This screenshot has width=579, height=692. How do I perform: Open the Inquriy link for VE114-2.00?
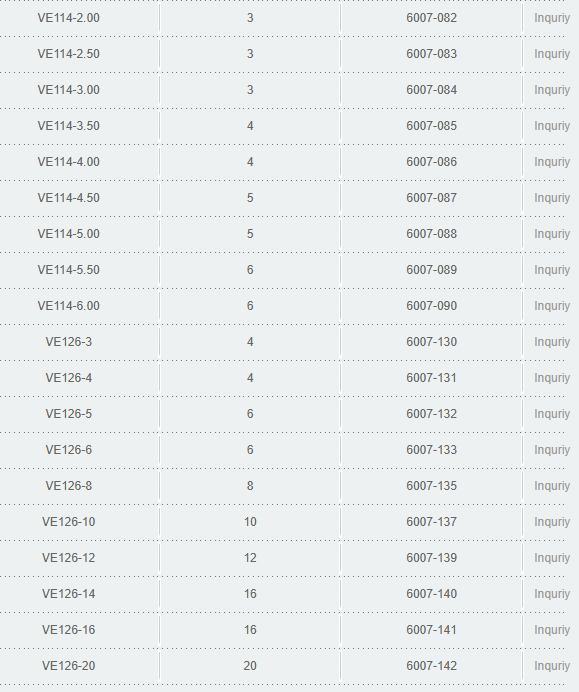point(552,18)
